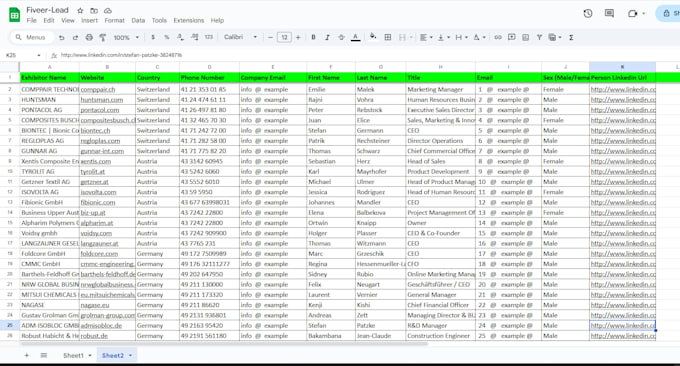Open horizontal align dropdown
Screen dimensions: 680x366
coord(426,38)
